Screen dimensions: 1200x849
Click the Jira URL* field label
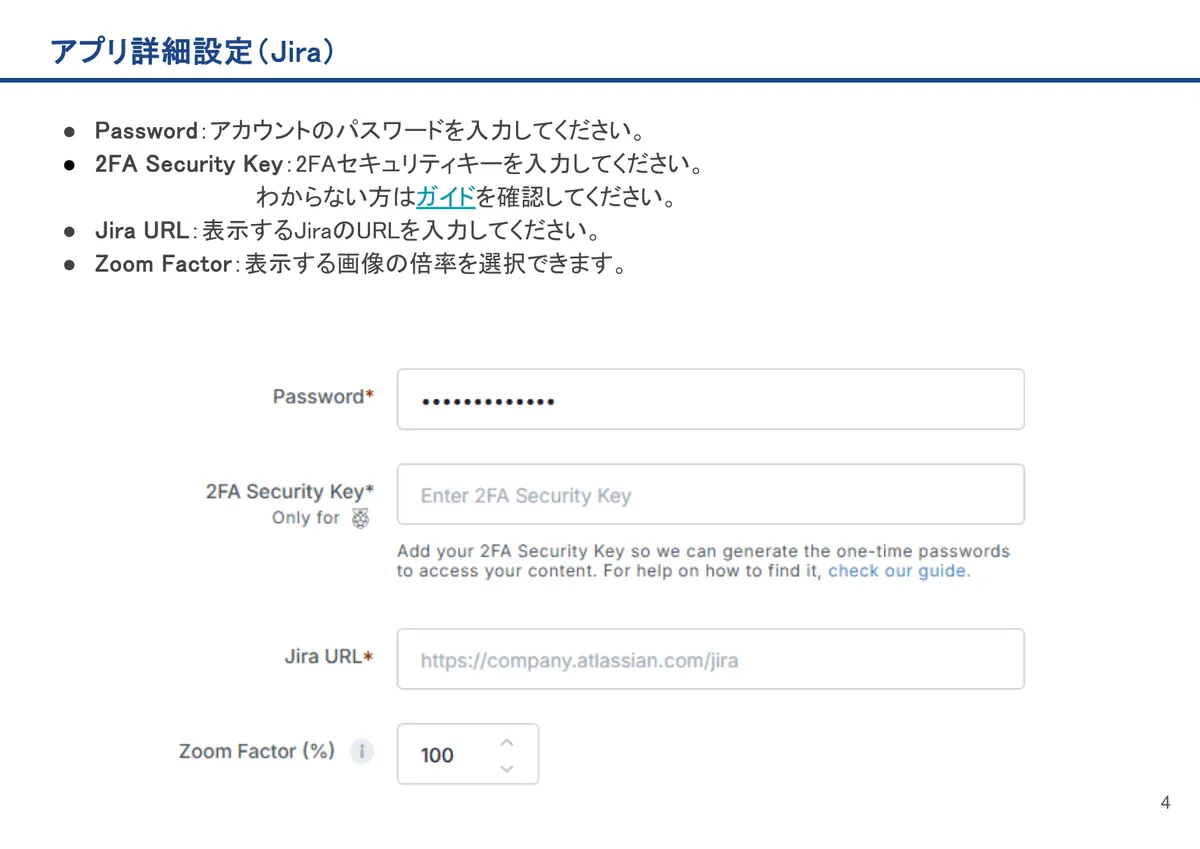coord(329,657)
